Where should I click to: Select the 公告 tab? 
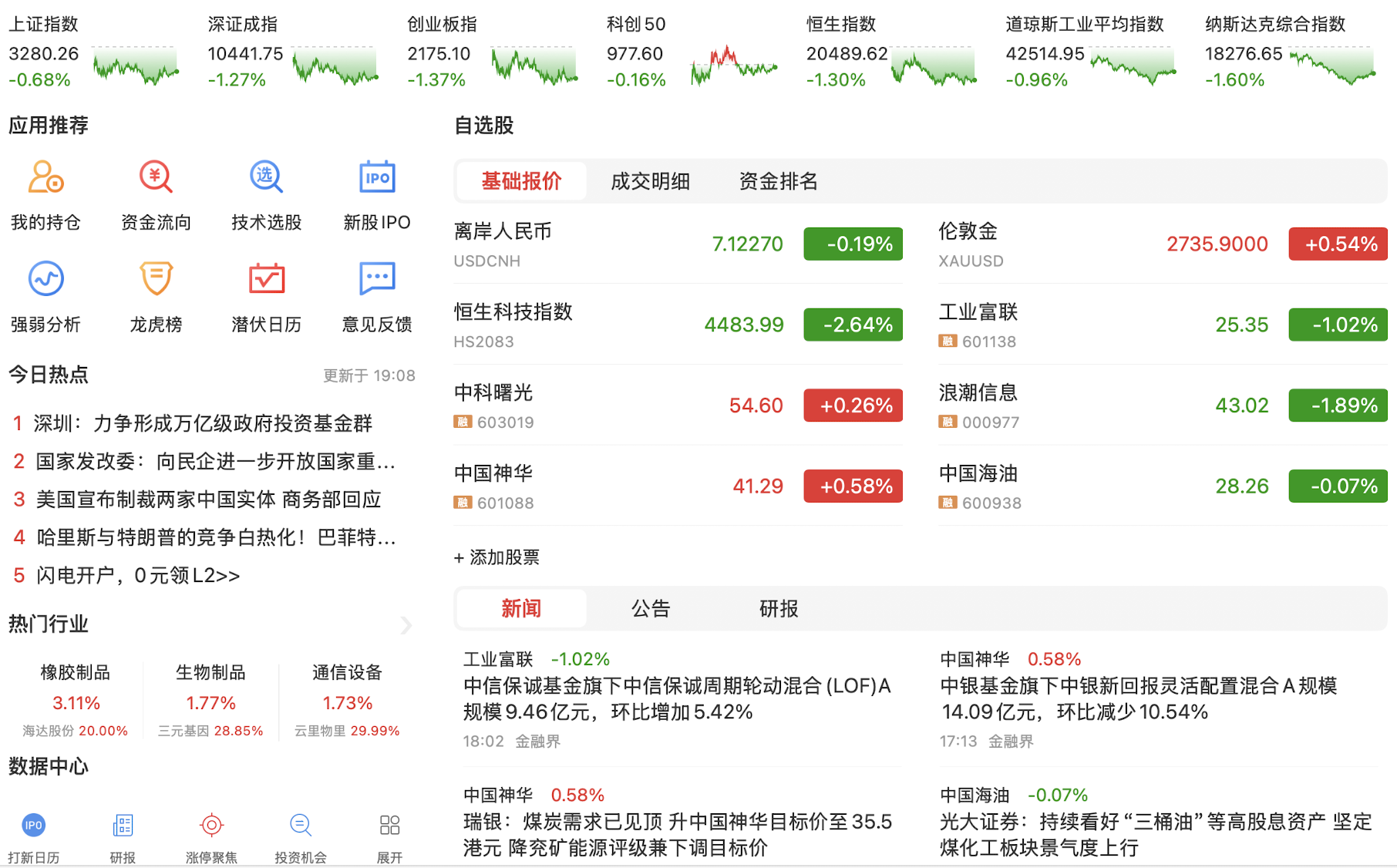[650, 609]
